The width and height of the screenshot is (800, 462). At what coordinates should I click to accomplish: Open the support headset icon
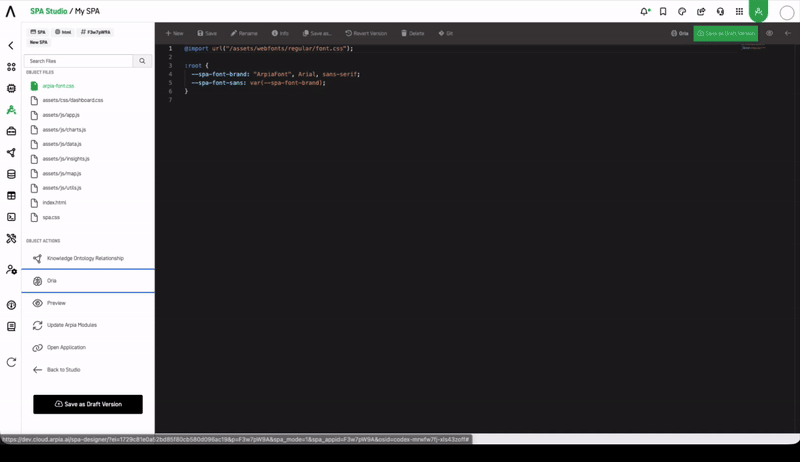720,11
